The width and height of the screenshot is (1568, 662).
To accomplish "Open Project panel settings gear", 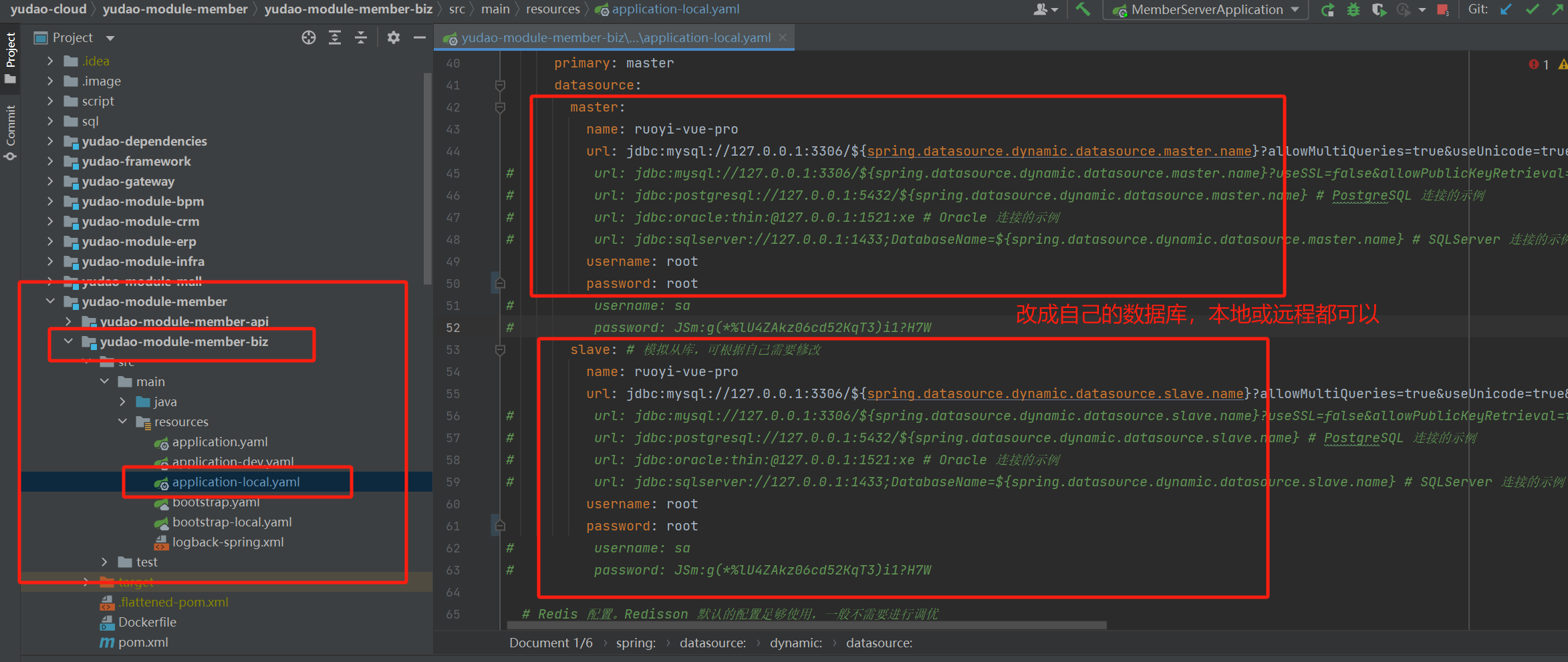I will click(393, 37).
